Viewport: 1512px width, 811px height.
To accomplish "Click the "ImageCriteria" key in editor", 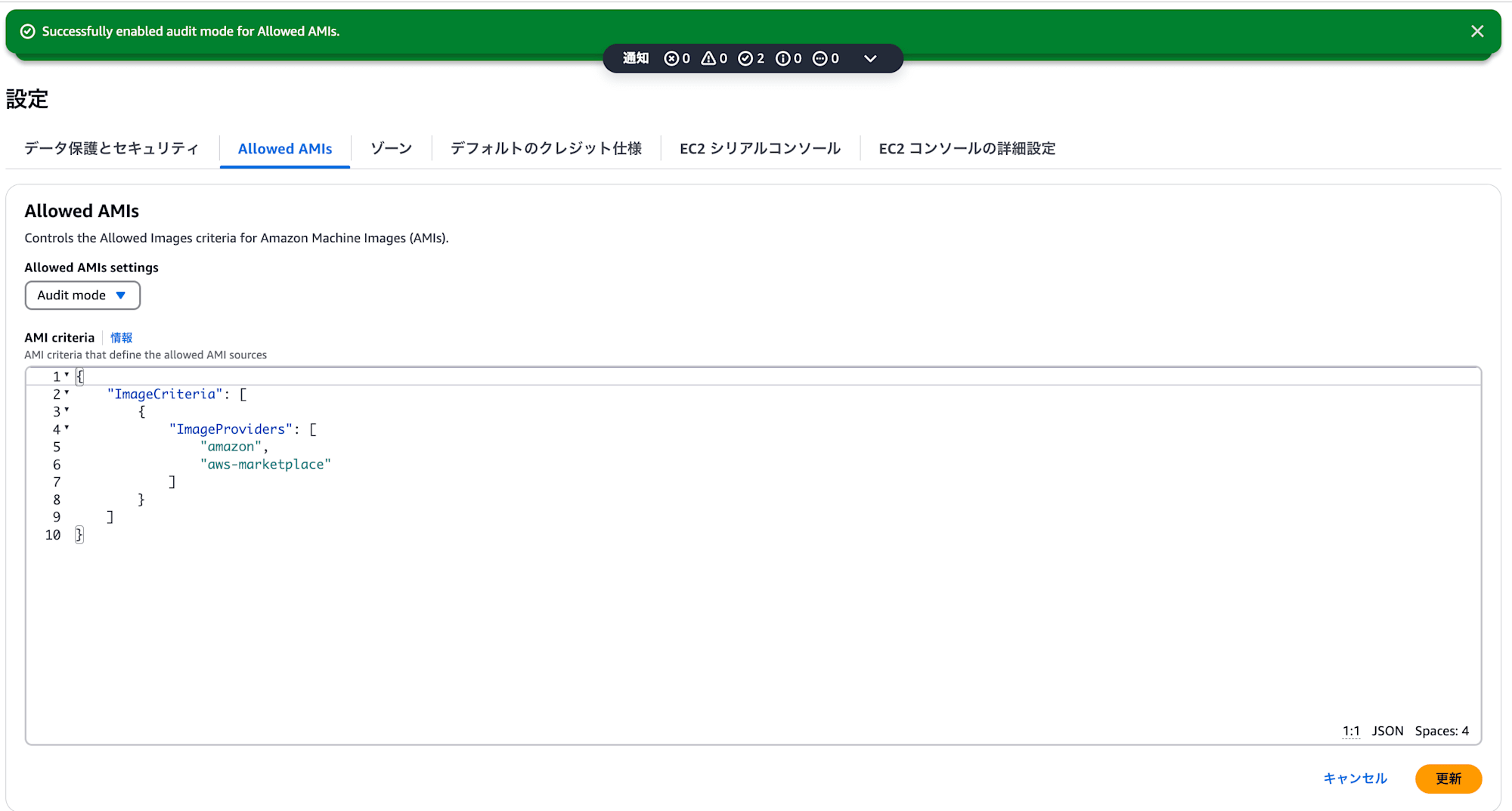I will 165,394.
